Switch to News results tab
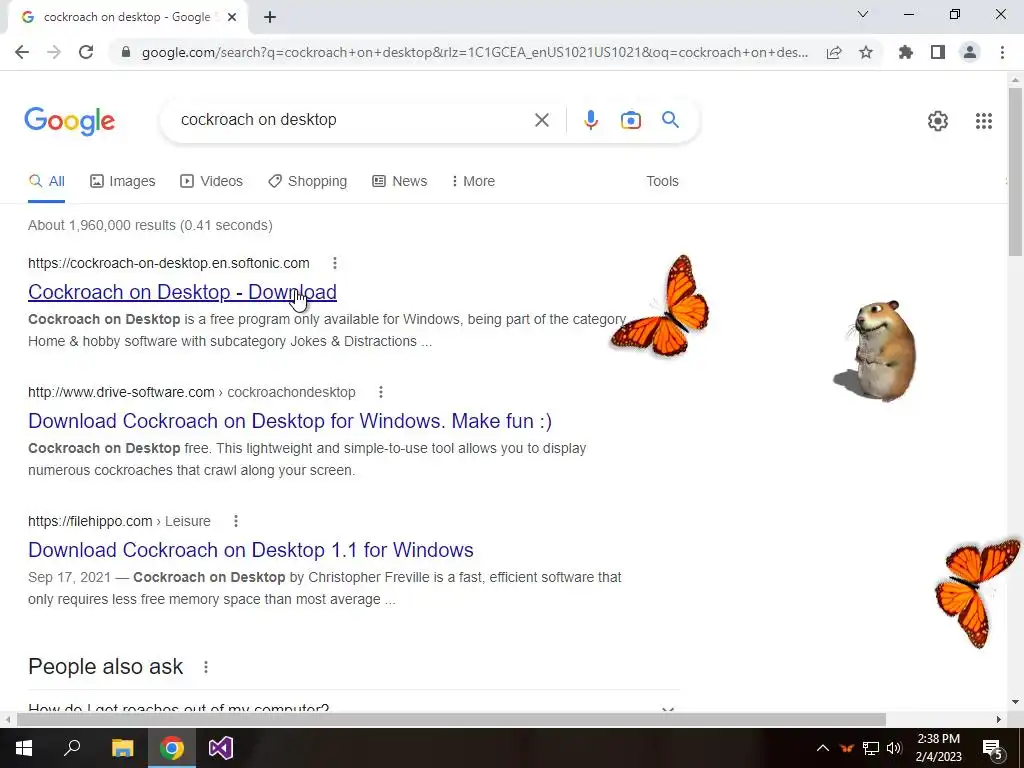The height and width of the screenshot is (768, 1024). (x=400, y=182)
